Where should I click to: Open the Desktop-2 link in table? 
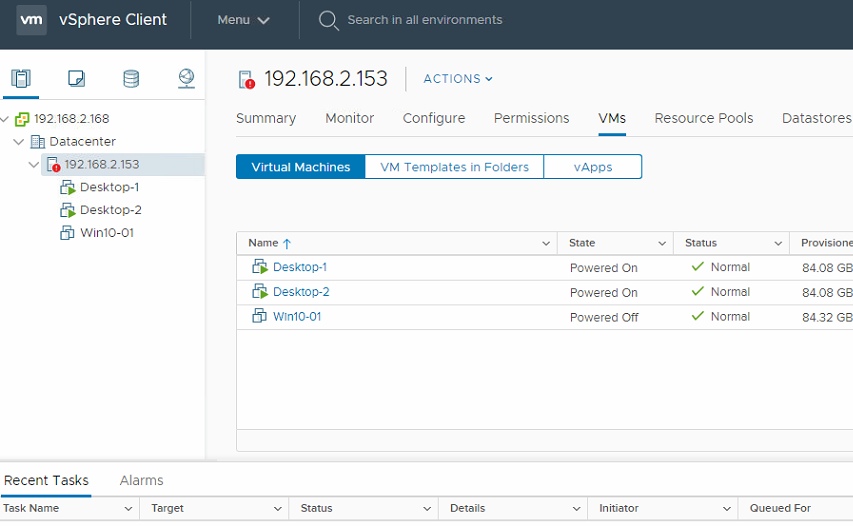[x=301, y=292]
